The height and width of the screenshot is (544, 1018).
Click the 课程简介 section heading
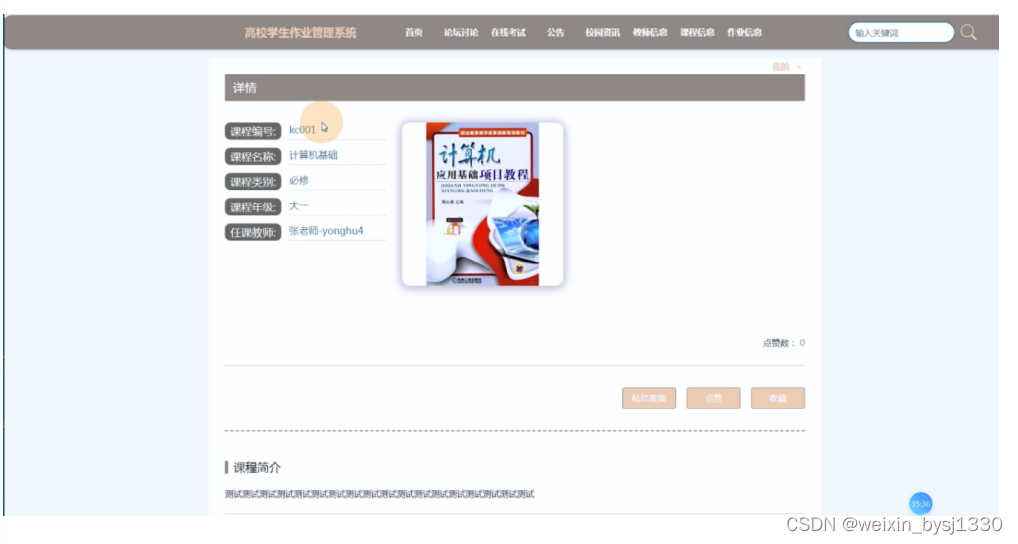coord(256,467)
